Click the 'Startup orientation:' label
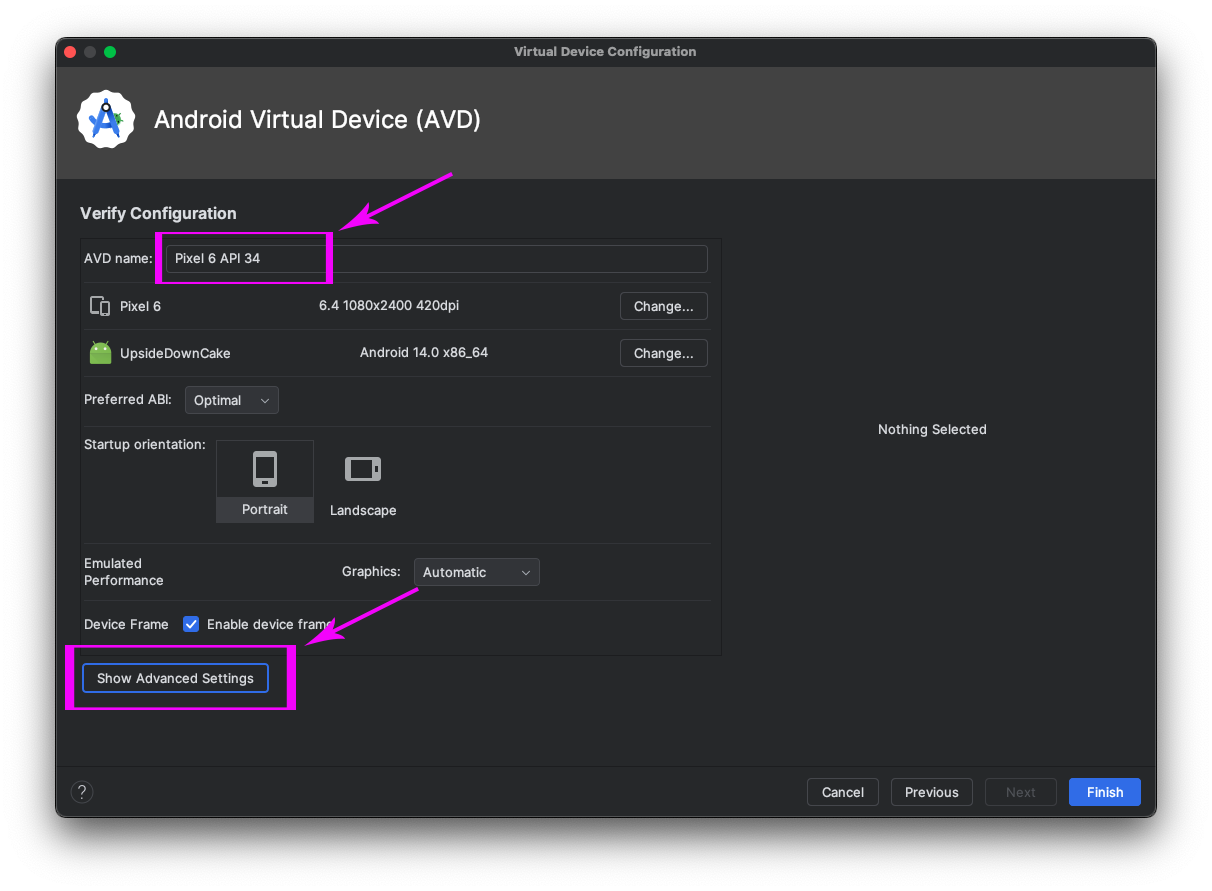 pos(145,444)
